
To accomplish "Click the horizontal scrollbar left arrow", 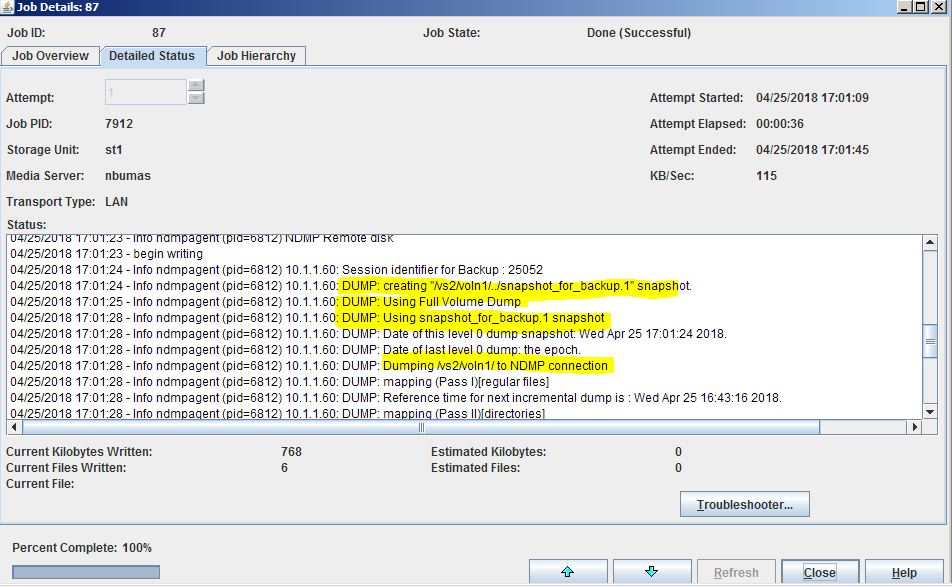I will 13,426.
